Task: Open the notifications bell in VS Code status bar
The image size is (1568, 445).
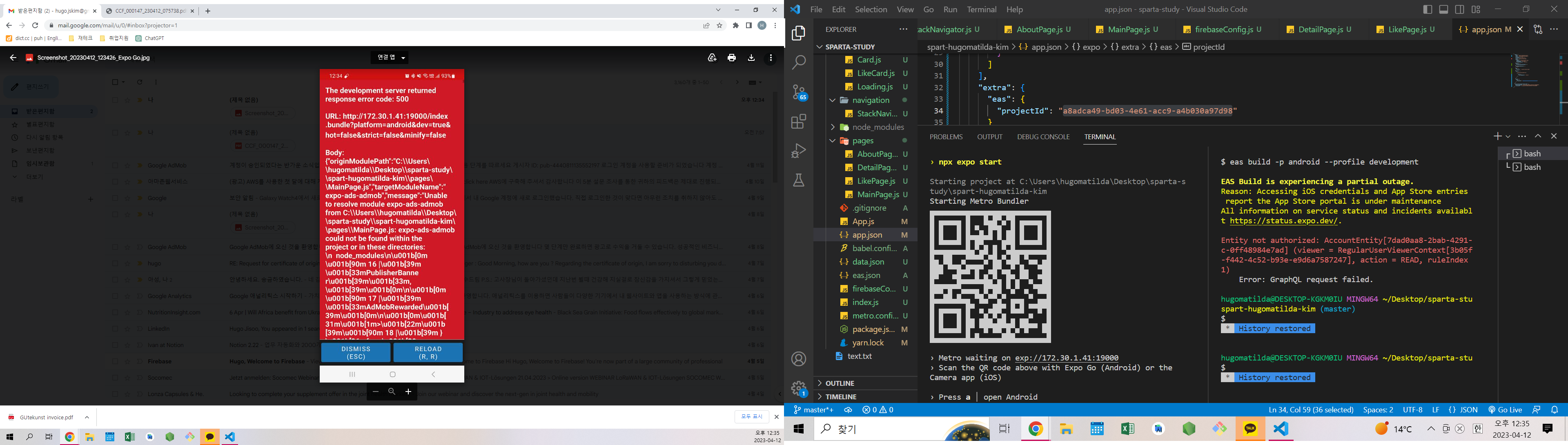Action: pyautogui.click(x=1555, y=410)
